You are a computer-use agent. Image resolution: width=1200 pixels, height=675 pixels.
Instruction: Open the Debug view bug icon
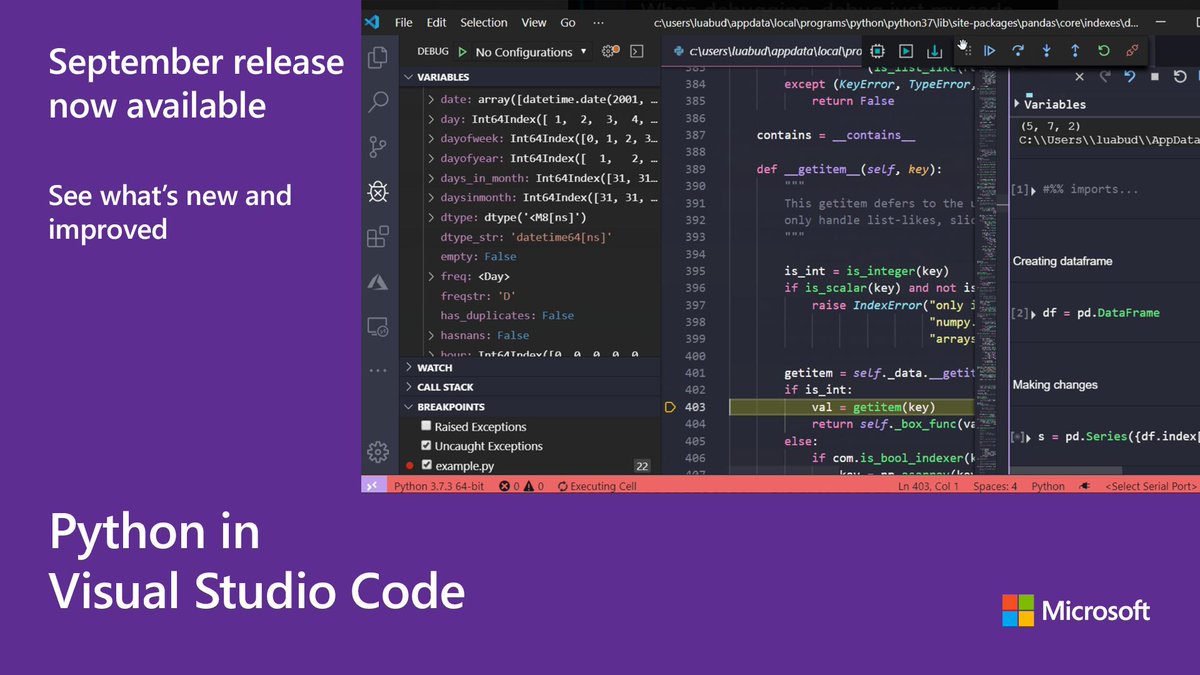[378, 191]
